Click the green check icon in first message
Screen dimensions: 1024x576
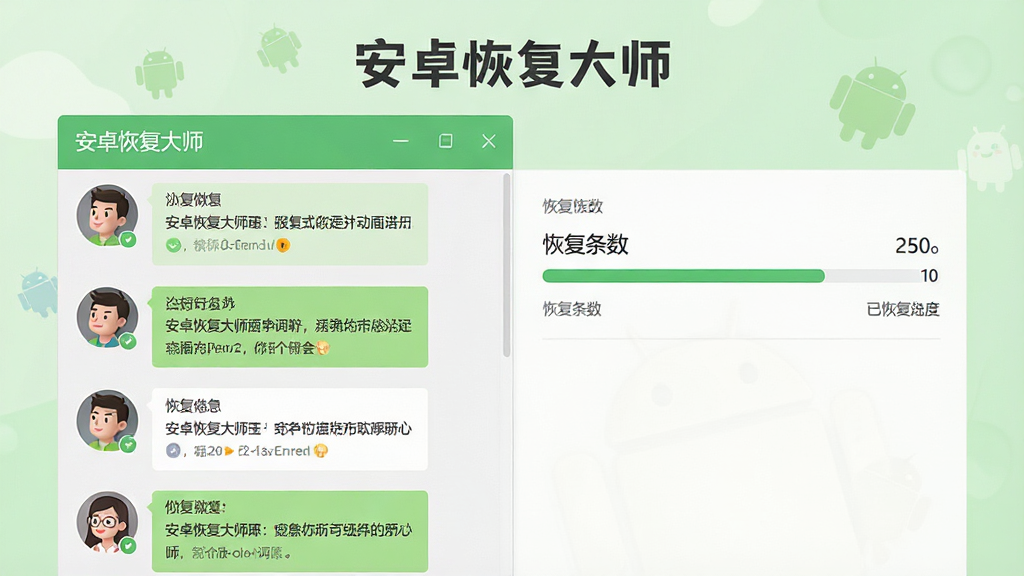pos(173,246)
